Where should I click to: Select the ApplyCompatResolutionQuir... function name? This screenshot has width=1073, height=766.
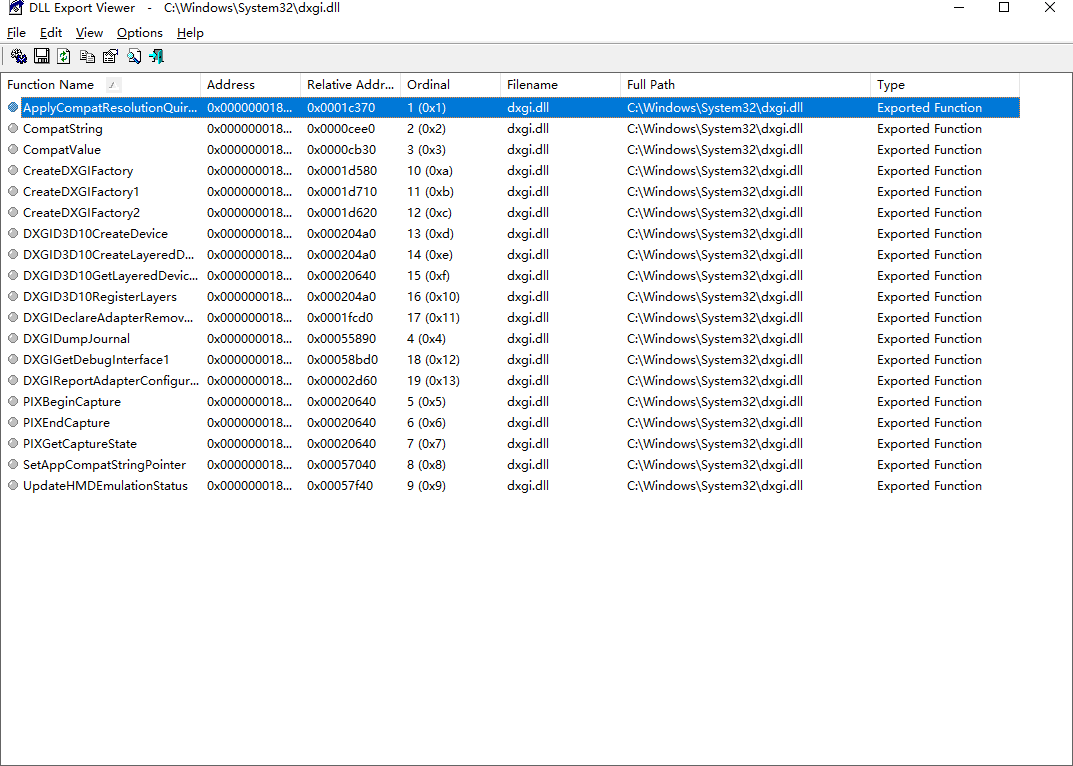(109, 107)
